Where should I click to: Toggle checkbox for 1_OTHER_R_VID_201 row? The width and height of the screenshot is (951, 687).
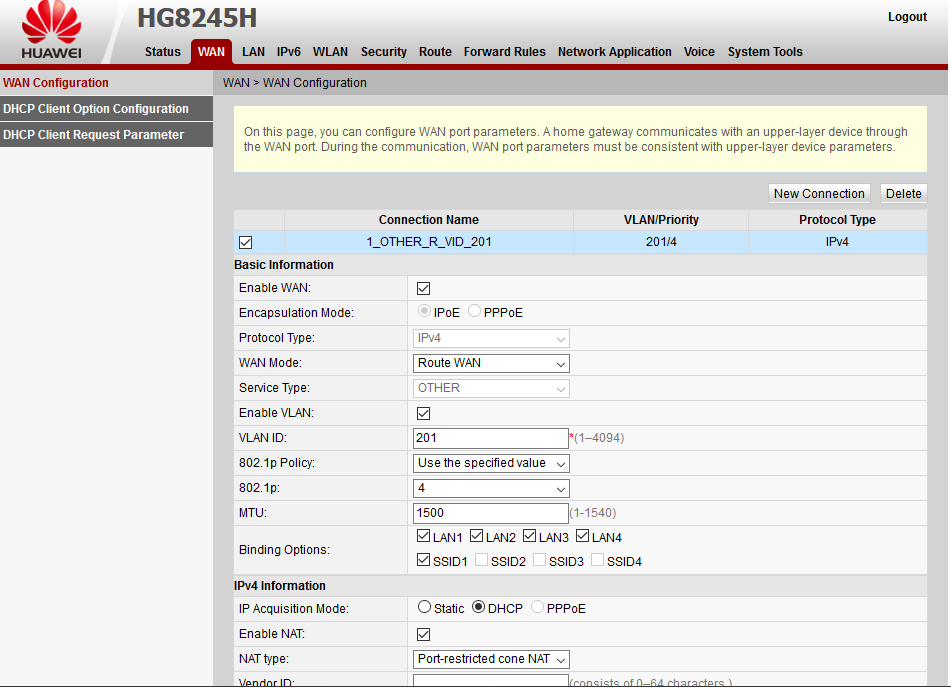pyautogui.click(x=246, y=243)
